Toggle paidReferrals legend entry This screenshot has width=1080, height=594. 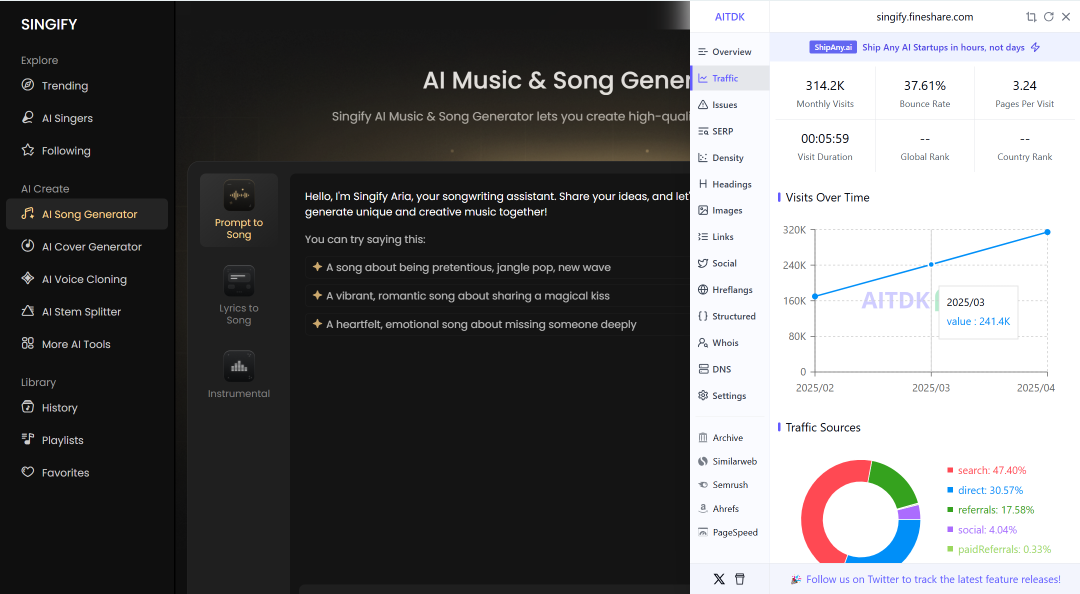click(x=999, y=549)
